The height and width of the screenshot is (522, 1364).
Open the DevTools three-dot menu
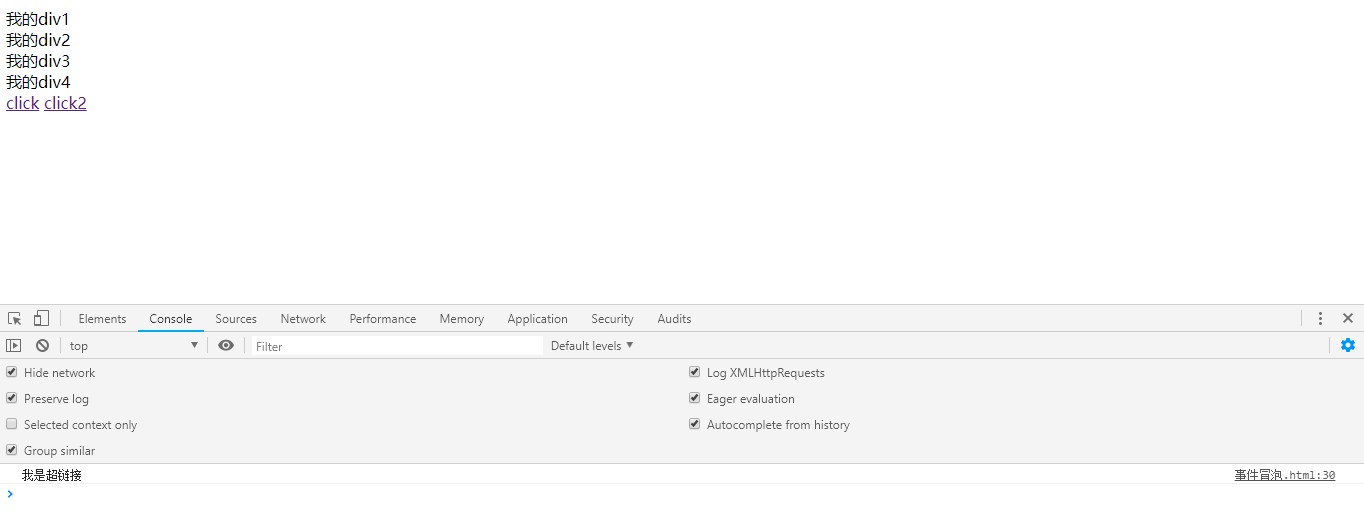pyautogui.click(x=1320, y=318)
